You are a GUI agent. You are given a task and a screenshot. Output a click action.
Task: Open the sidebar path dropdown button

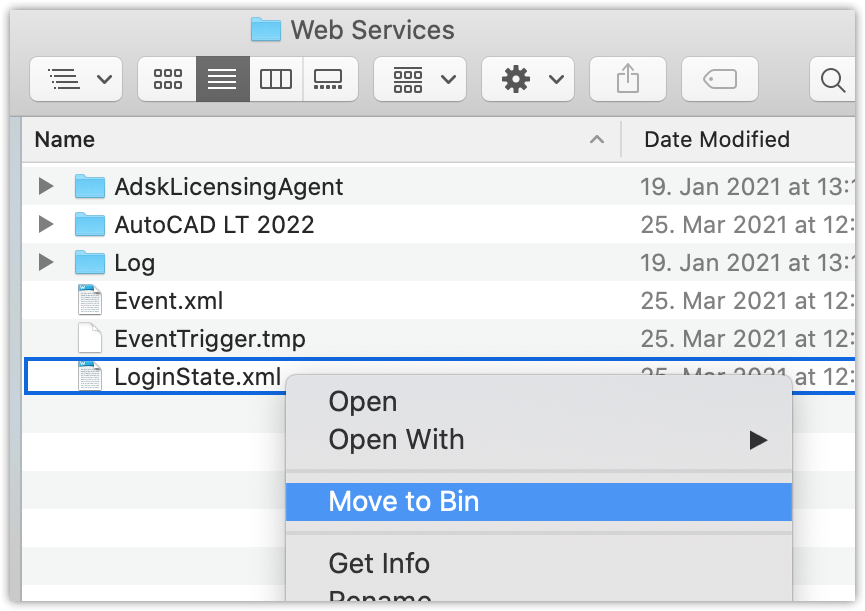click(x=76, y=79)
